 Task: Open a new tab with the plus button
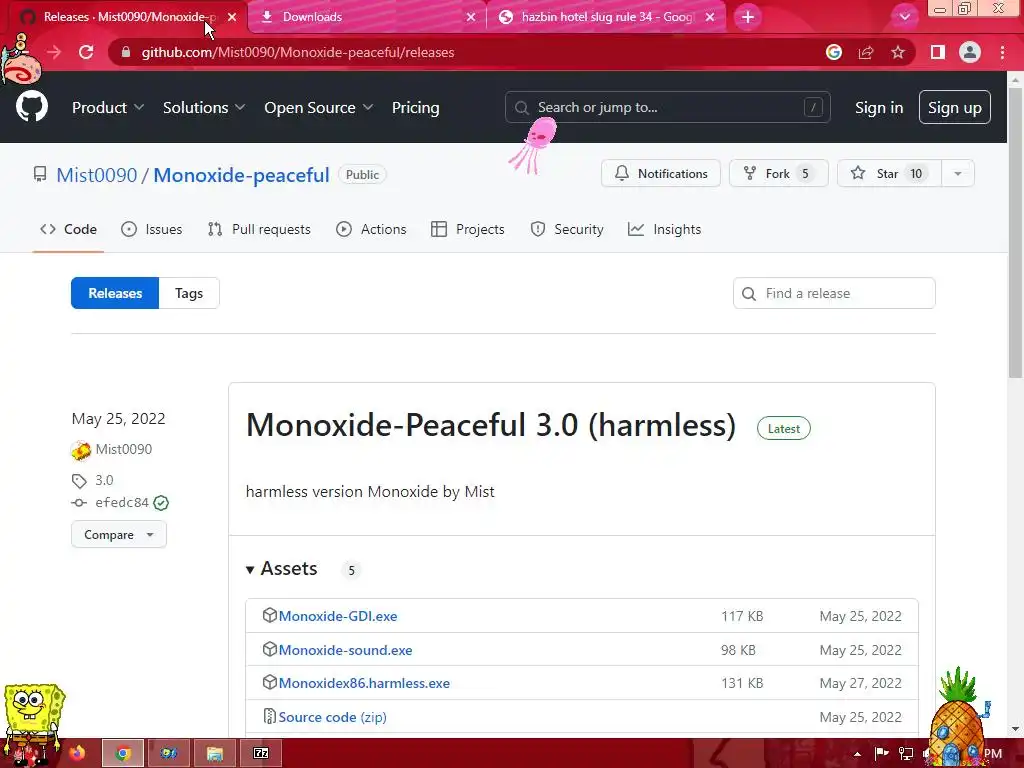pyautogui.click(x=748, y=17)
